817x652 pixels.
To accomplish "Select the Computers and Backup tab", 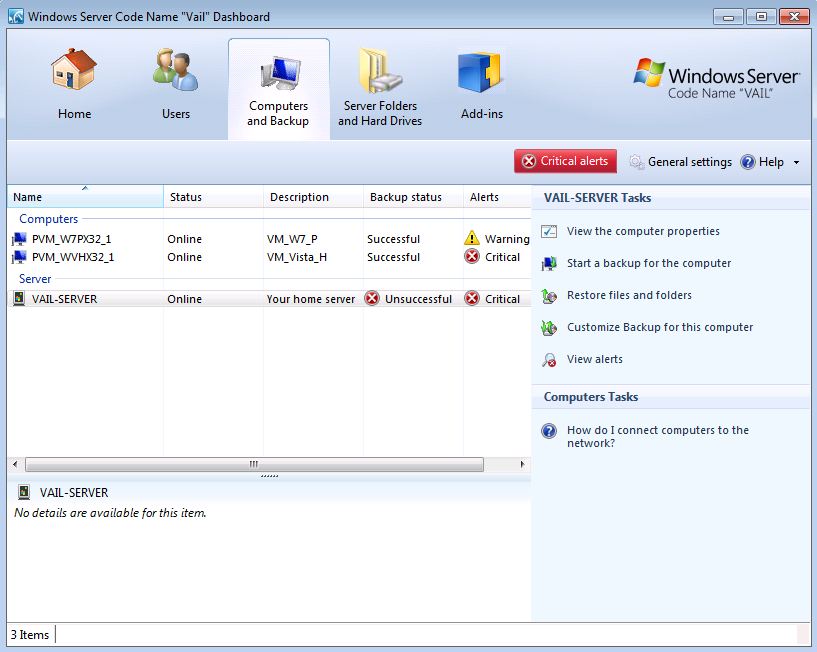I will [279, 89].
